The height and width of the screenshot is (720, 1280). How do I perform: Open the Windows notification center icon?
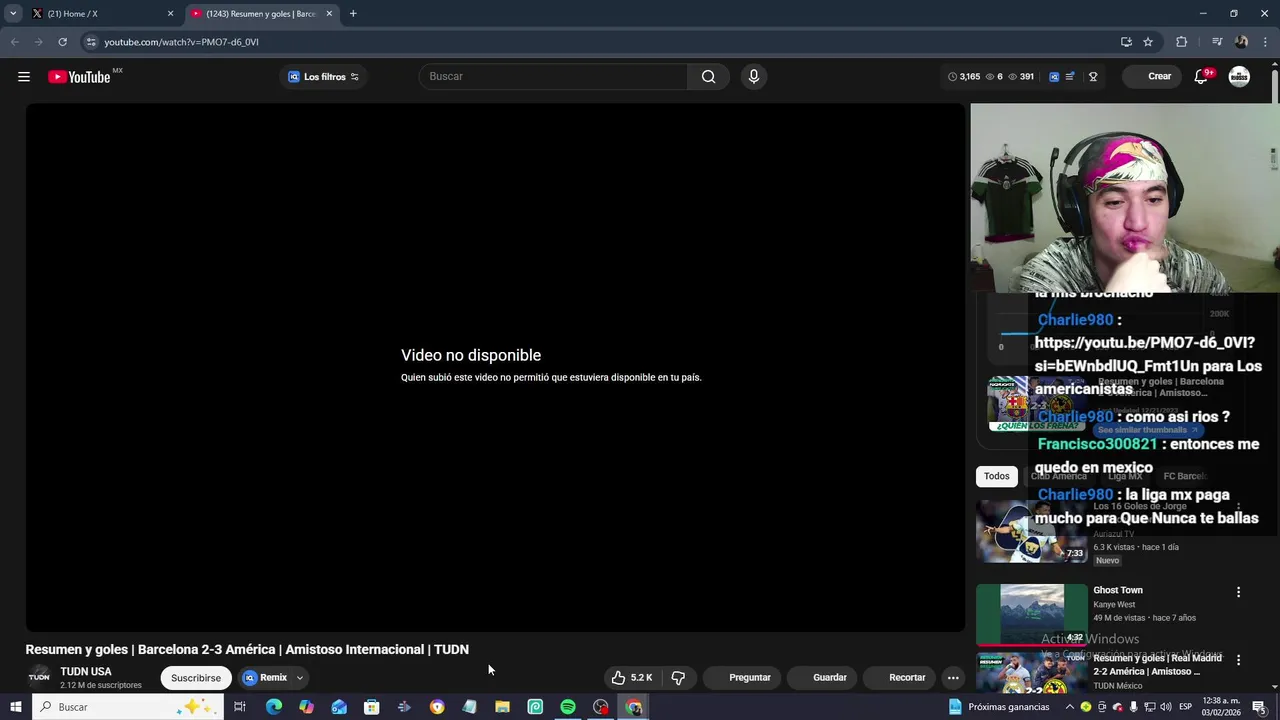(1259, 707)
